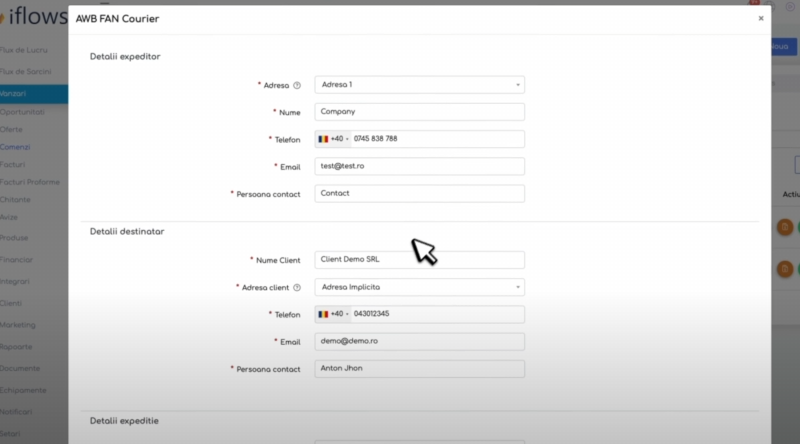The width and height of the screenshot is (800, 444).
Task: Select Comenzi in the sidebar menu
Action: pos(16,147)
